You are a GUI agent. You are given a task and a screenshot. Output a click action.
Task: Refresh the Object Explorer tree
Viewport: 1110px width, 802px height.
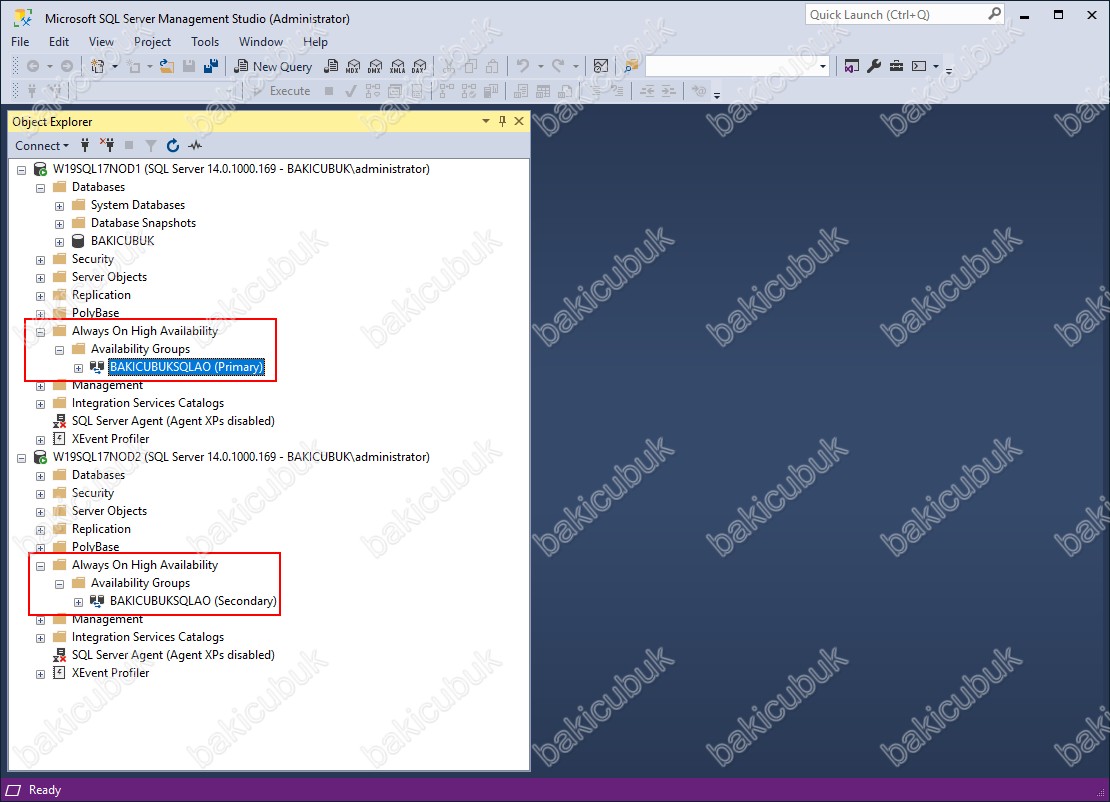click(173, 146)
